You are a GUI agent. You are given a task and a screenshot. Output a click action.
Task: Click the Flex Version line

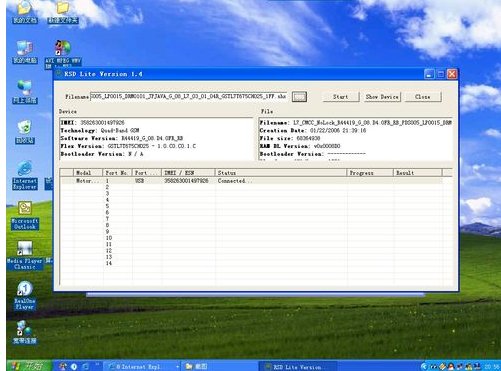128,146
